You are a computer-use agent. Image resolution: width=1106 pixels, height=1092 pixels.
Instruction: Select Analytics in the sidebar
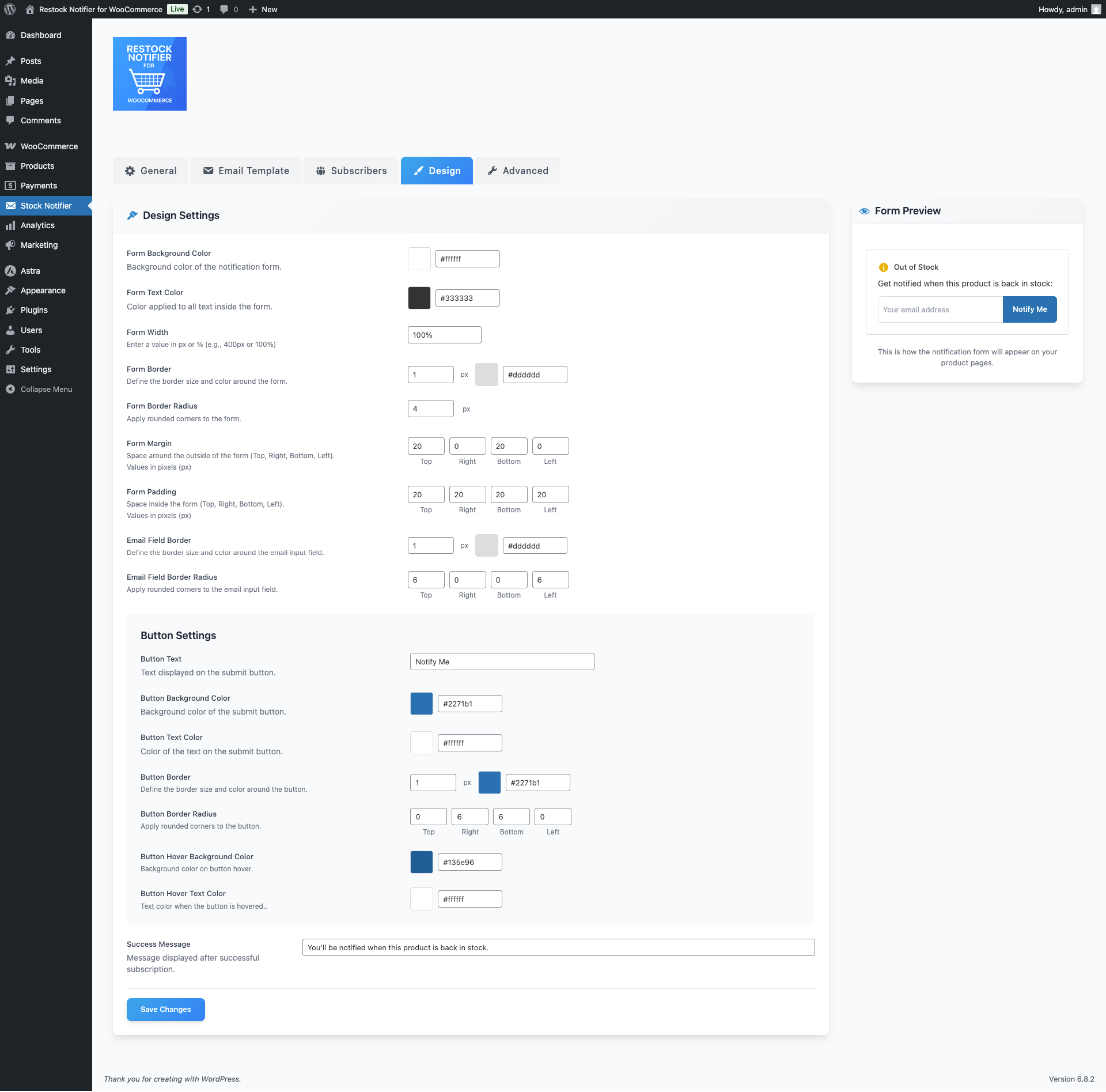[38, 225]
